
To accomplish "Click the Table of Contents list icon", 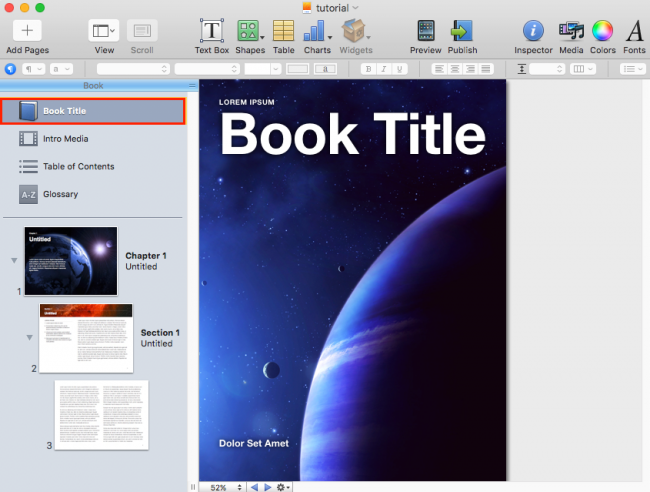I will coord(28,167).
